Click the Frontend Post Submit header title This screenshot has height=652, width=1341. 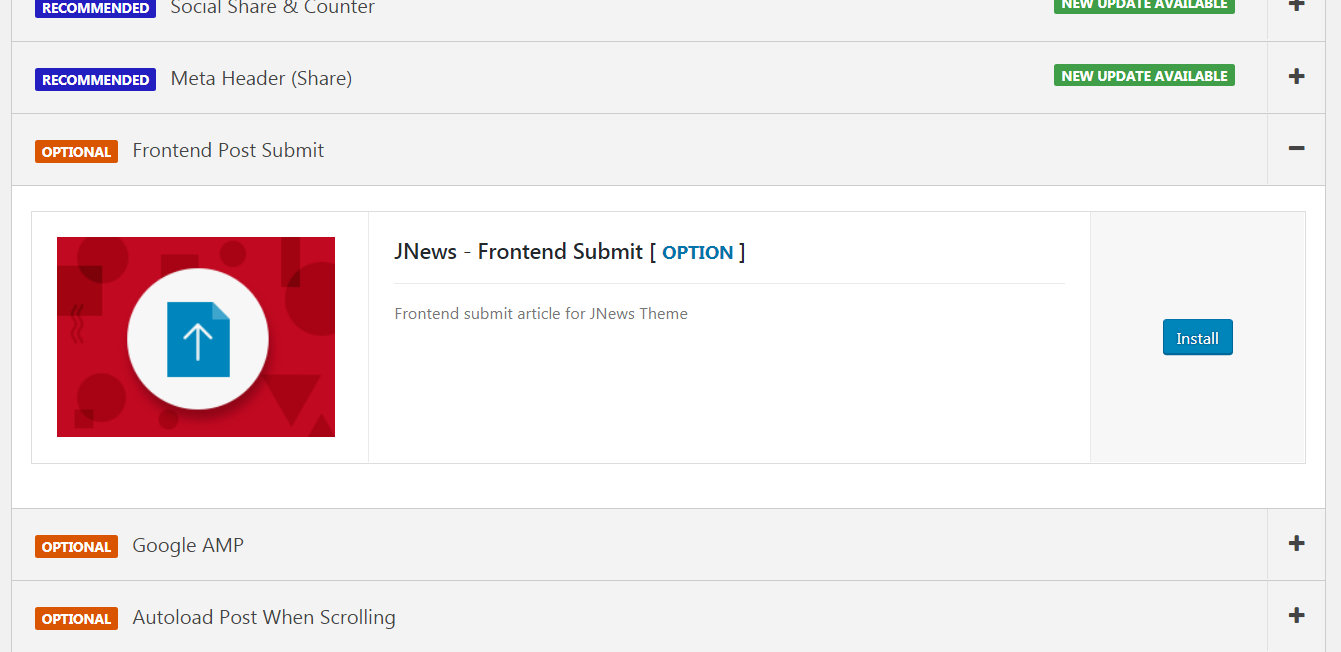pyautogui.click(x=228, y=151)
